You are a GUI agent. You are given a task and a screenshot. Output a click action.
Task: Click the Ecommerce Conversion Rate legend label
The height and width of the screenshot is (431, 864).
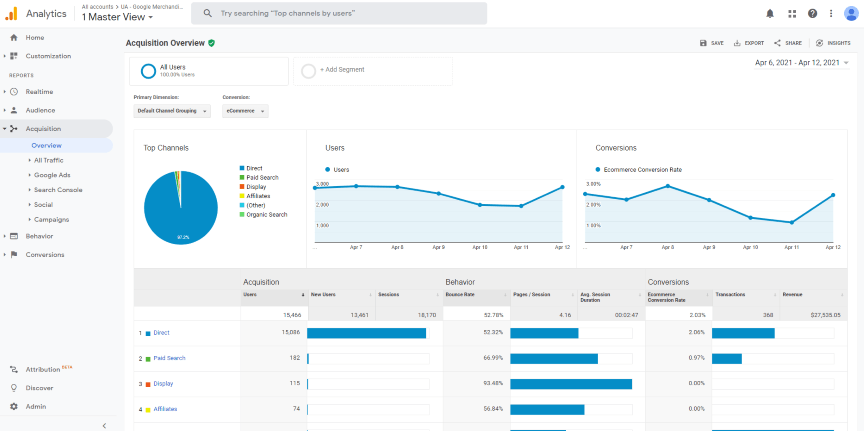(x=643, y=170)
